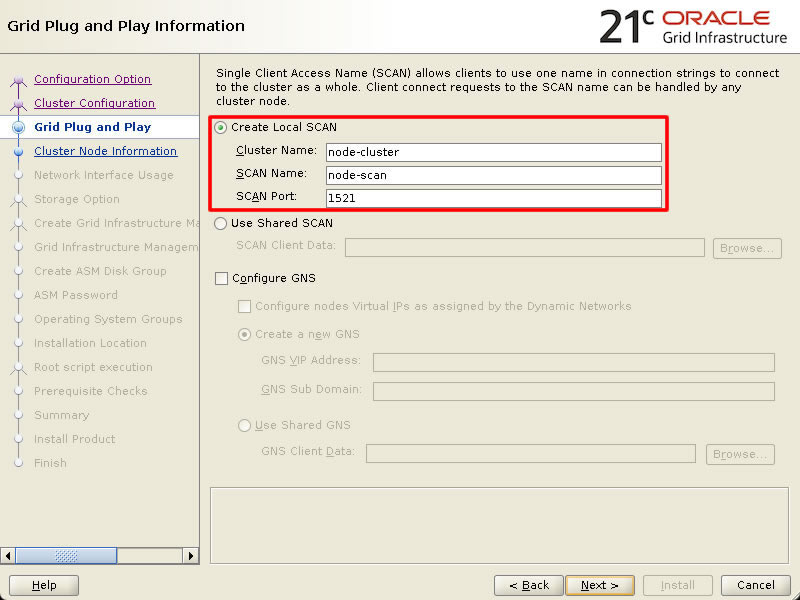
Task: Click the Cluster Node Information step bullet
Action: [19, 152]
